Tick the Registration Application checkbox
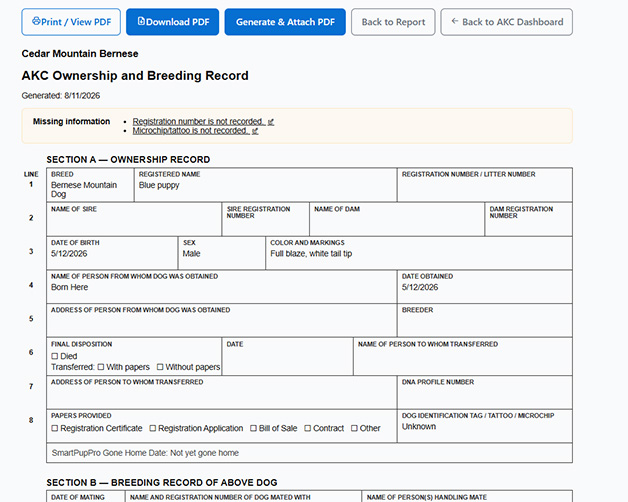Image resolution: width=628 pixels, height=502 pixels. (153, 428)
